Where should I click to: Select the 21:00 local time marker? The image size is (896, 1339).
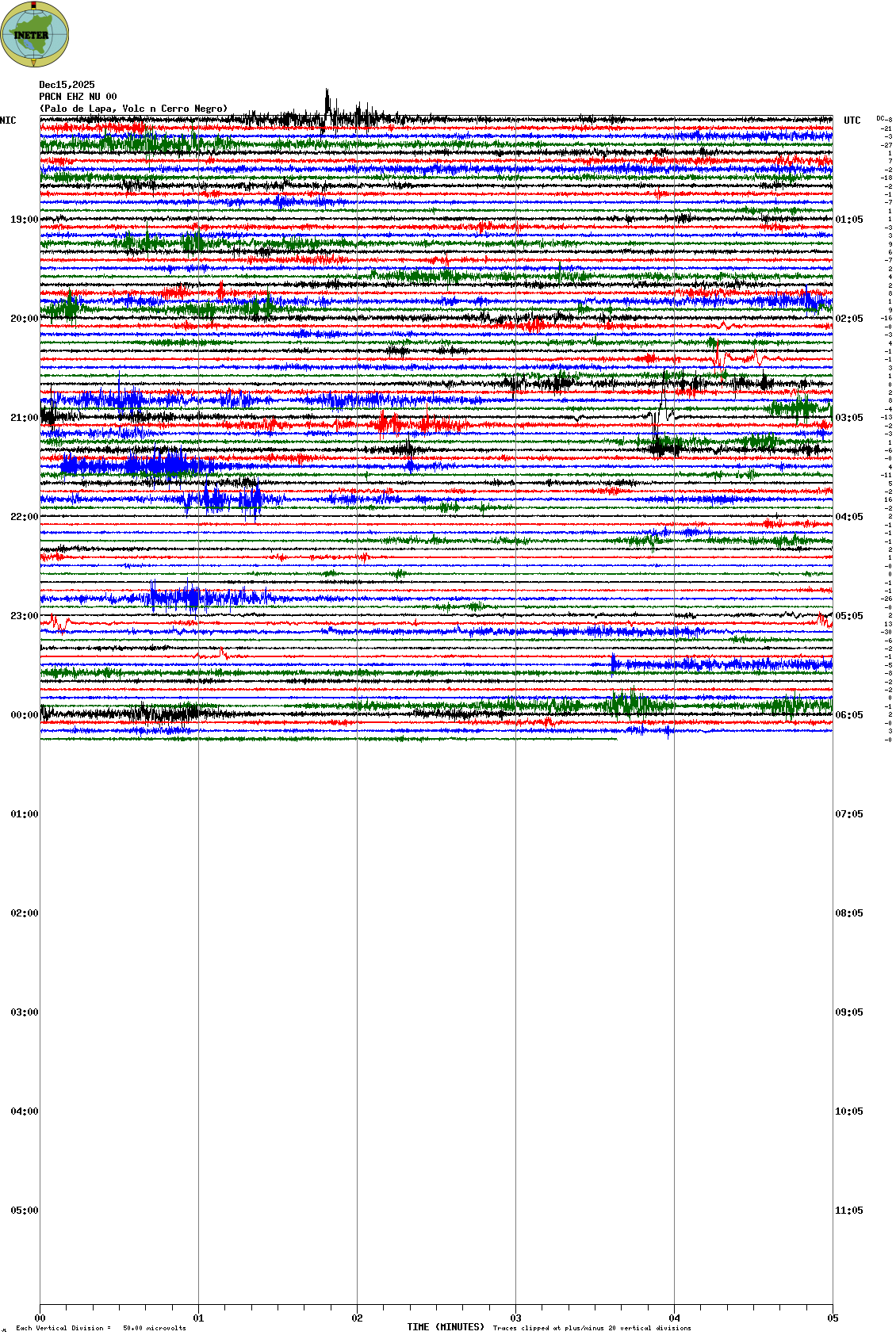pyautogui.click(x=24, y=418)
